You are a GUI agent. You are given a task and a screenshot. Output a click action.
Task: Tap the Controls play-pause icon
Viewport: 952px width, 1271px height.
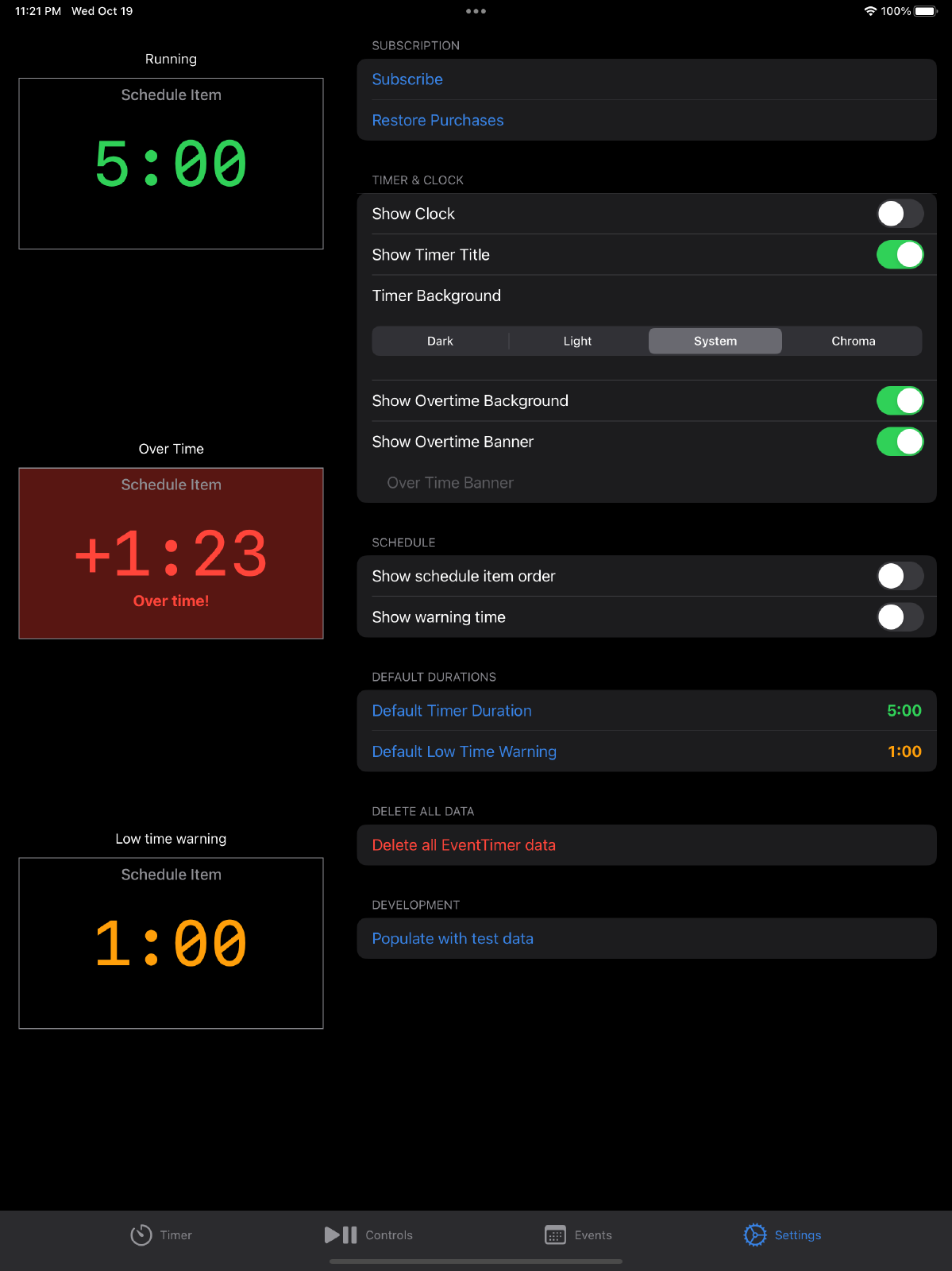(341, 1234)
